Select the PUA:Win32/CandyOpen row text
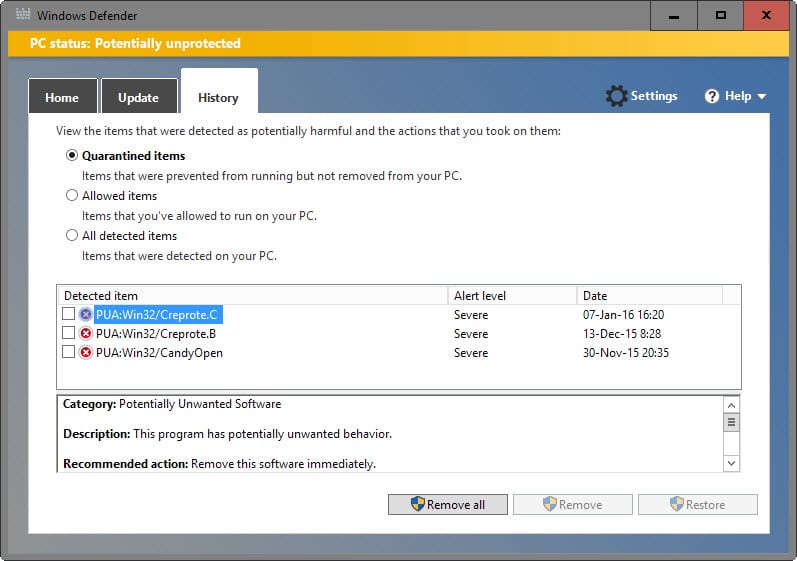The image size is (797, 561). (x=159, y=353)
